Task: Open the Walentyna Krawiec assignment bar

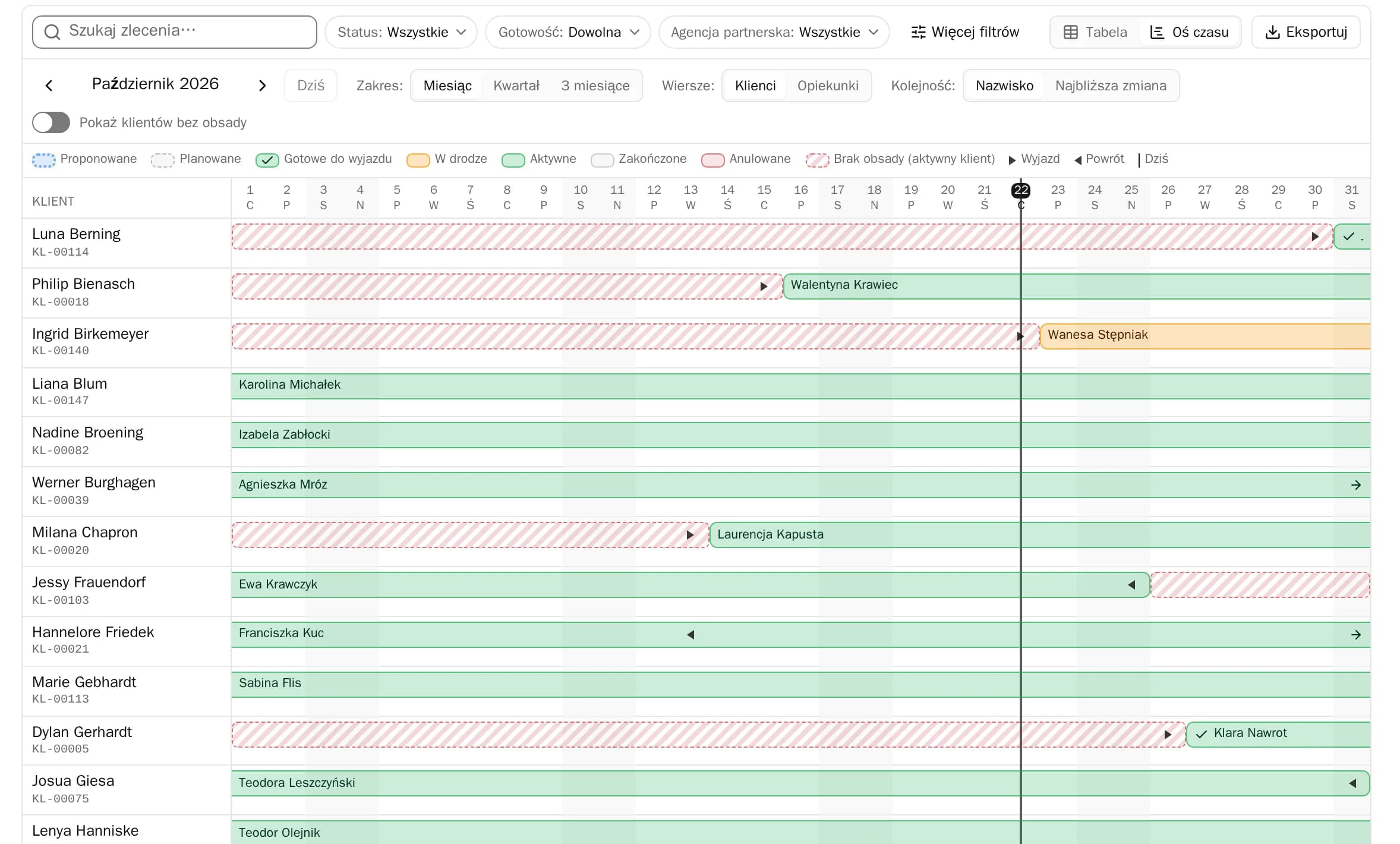Action: (1077, 286)
